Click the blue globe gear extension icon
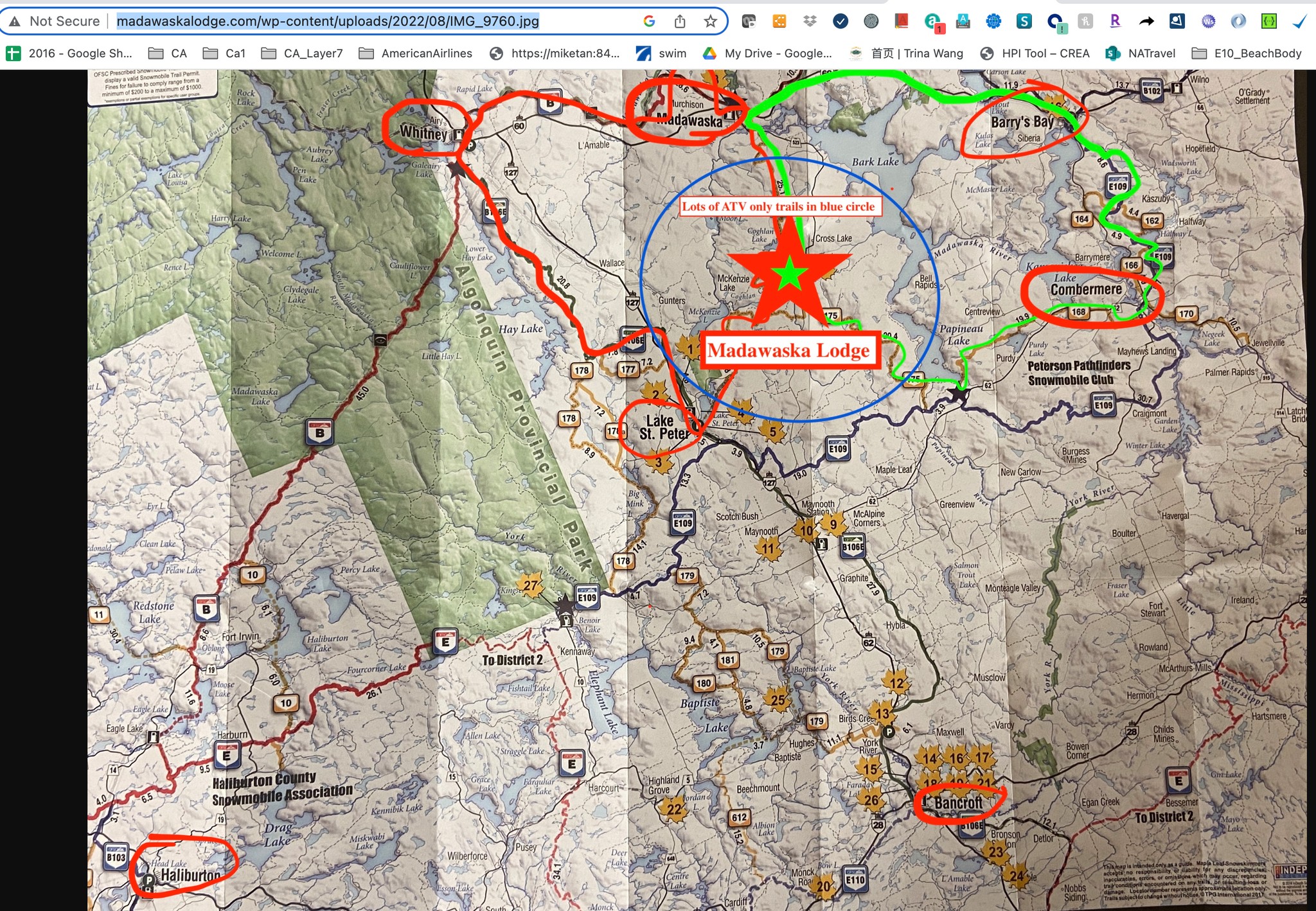1316x911 pixels. 993,21
